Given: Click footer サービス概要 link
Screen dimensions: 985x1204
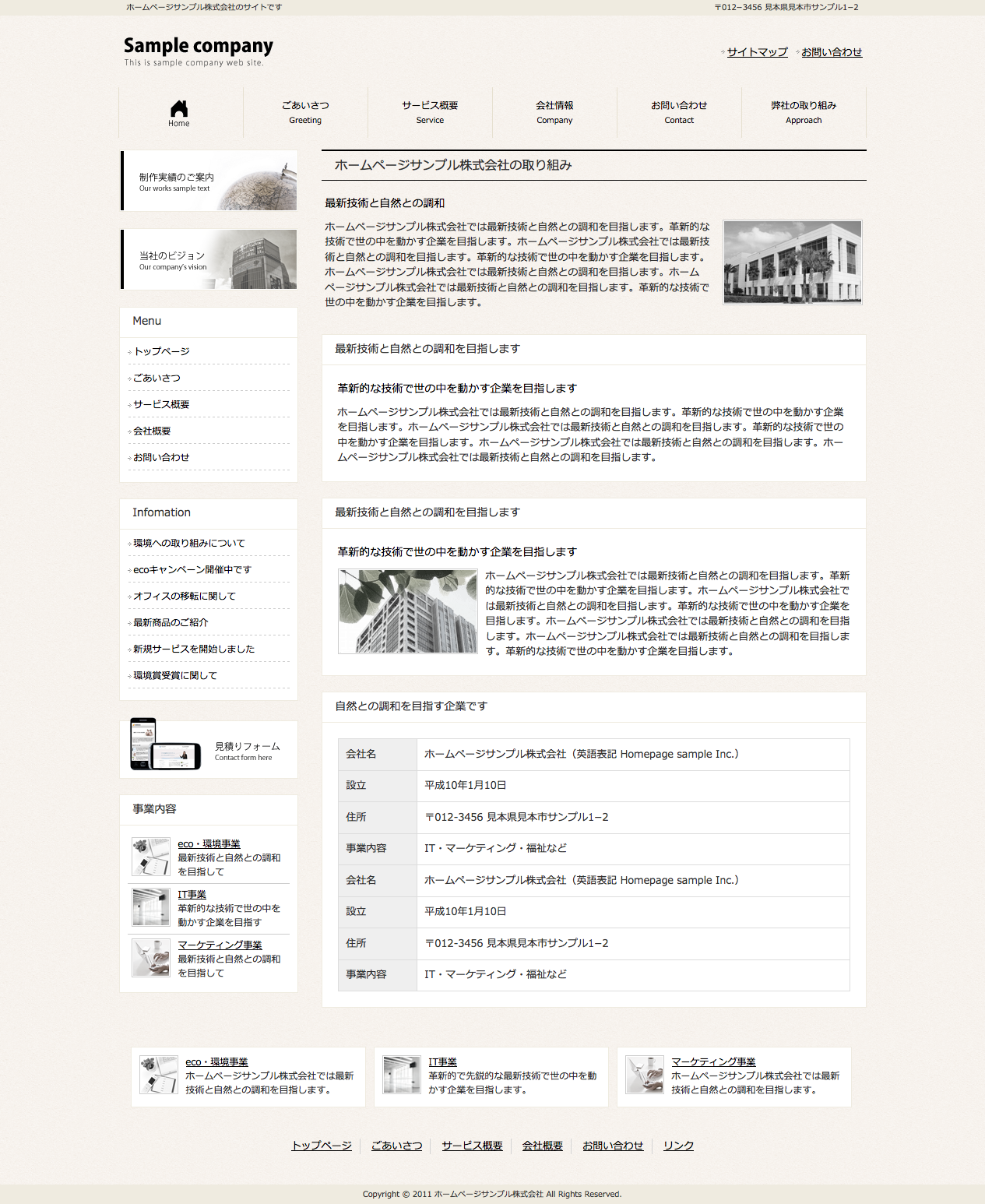Looking at the screenshot, I should pyautogui.click(x=473, y=1146).
